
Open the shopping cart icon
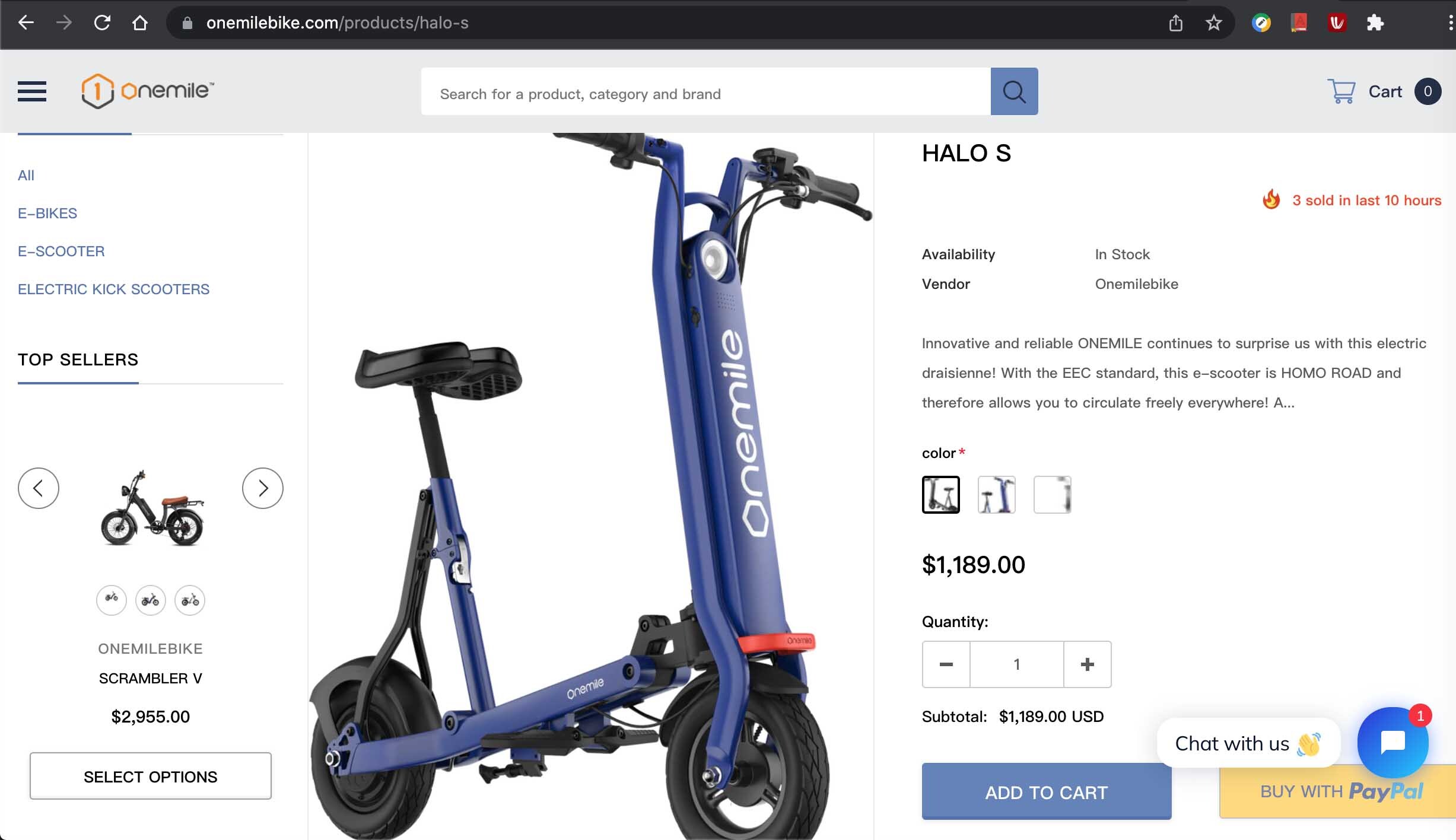(1341, 91)
